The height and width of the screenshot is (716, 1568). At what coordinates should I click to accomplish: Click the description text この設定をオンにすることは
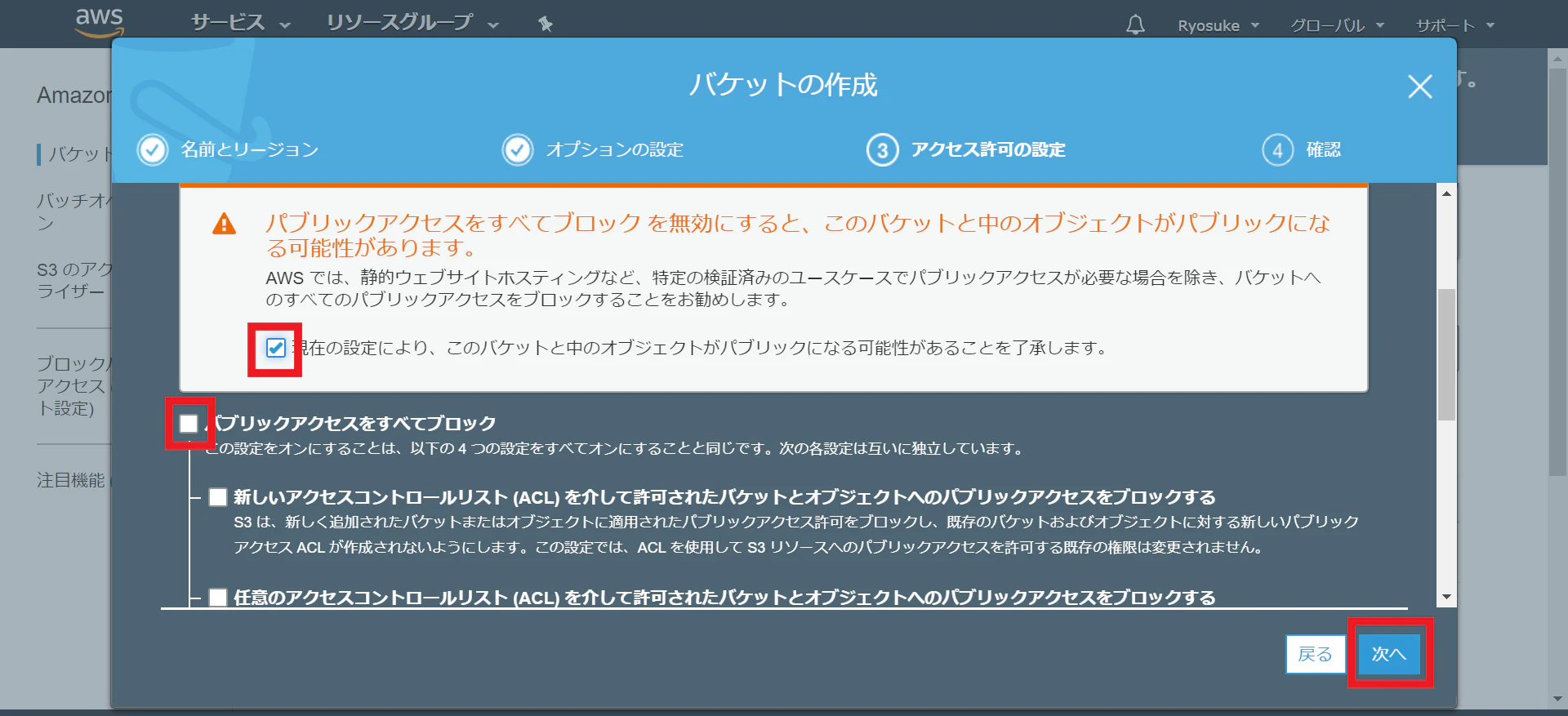point(614,448)
